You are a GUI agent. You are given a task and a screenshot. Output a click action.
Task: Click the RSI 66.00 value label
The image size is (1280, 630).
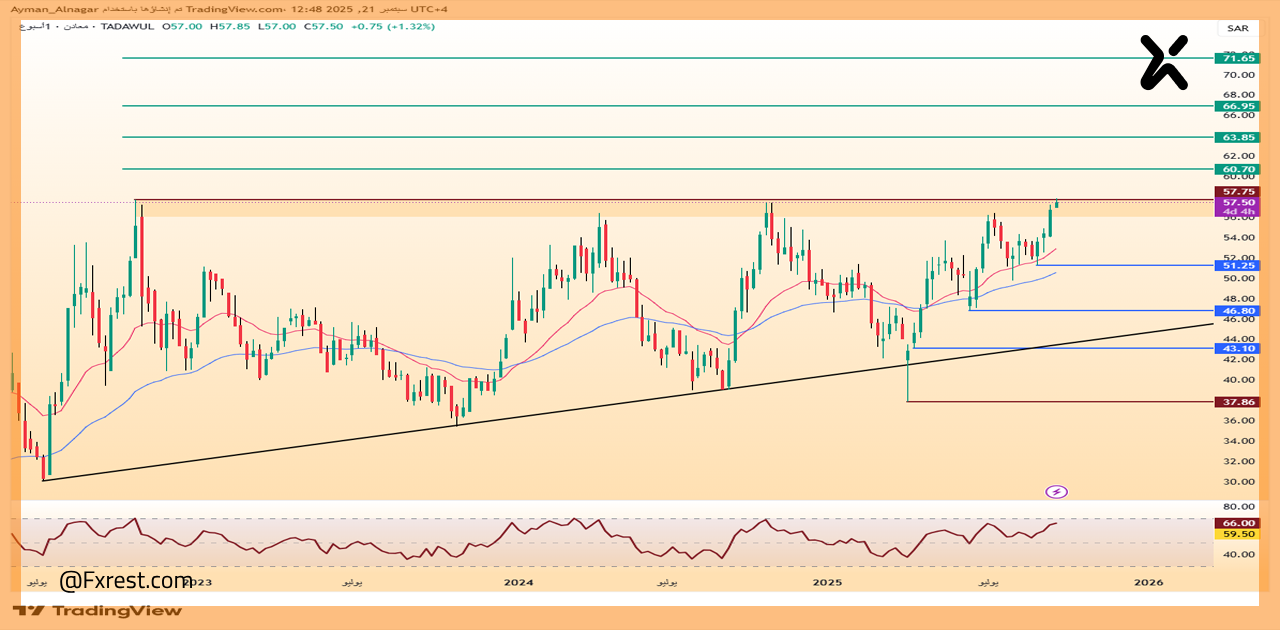pos(1236,523)
